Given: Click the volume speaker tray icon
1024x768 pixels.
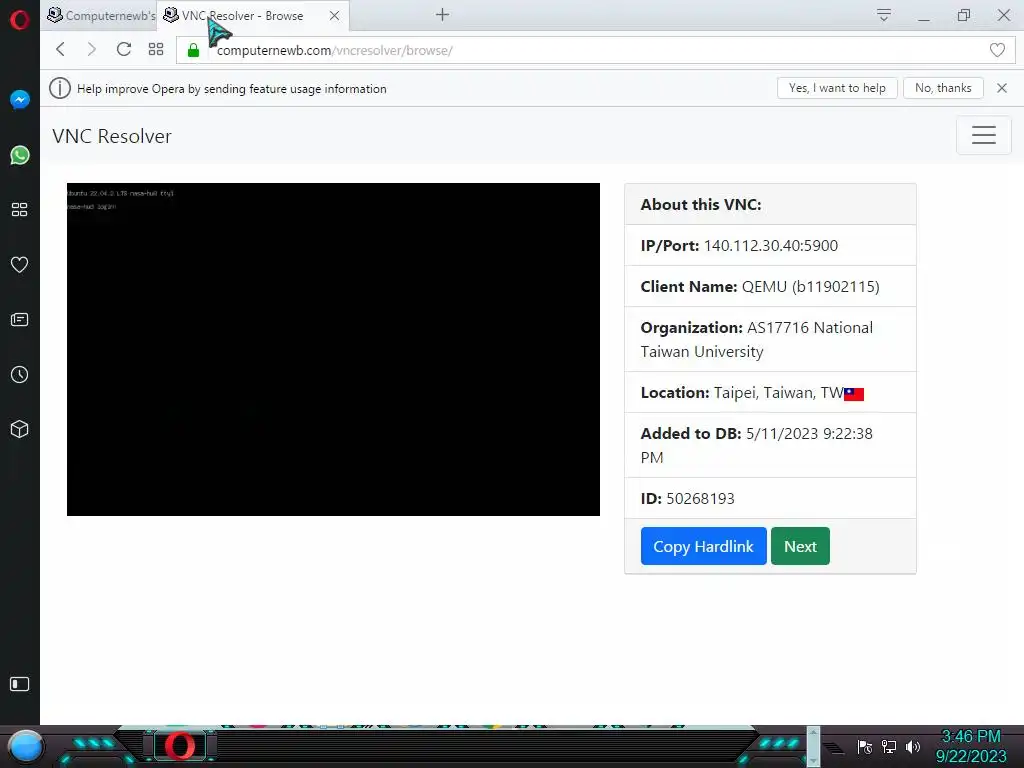Looking at the screenshot, I should 913,746.
